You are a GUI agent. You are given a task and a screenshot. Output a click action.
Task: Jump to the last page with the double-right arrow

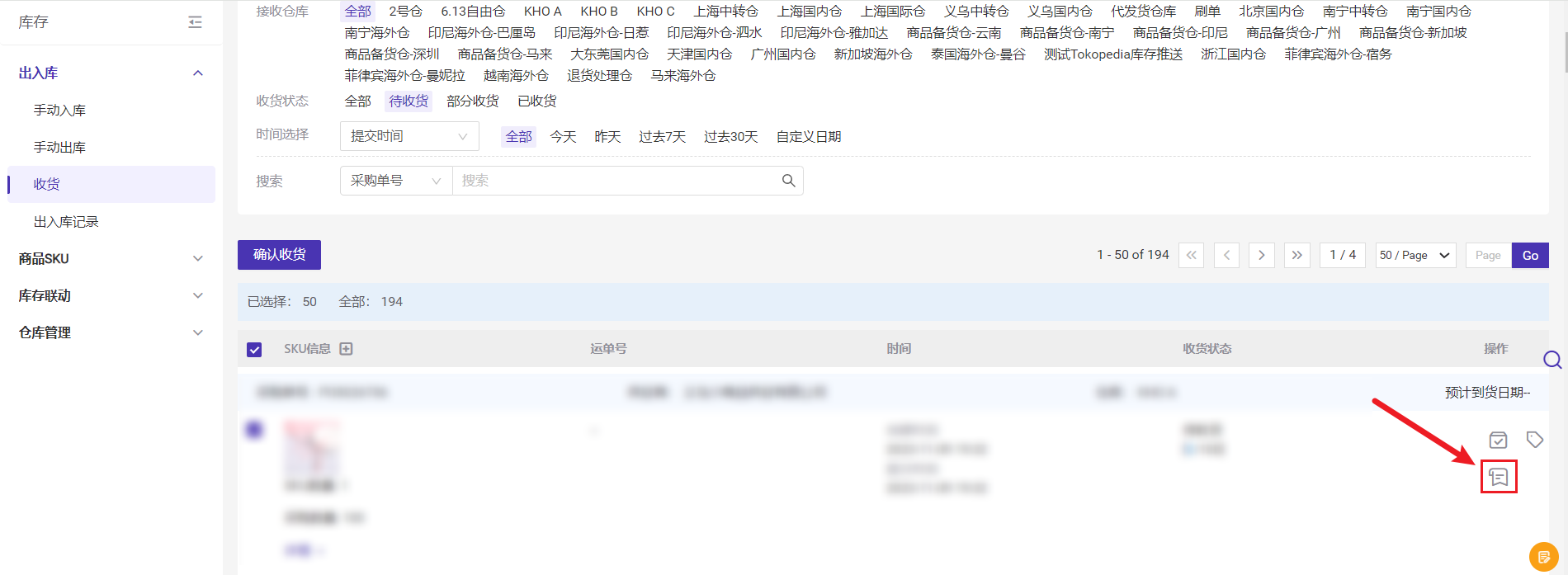[1297, 255]
